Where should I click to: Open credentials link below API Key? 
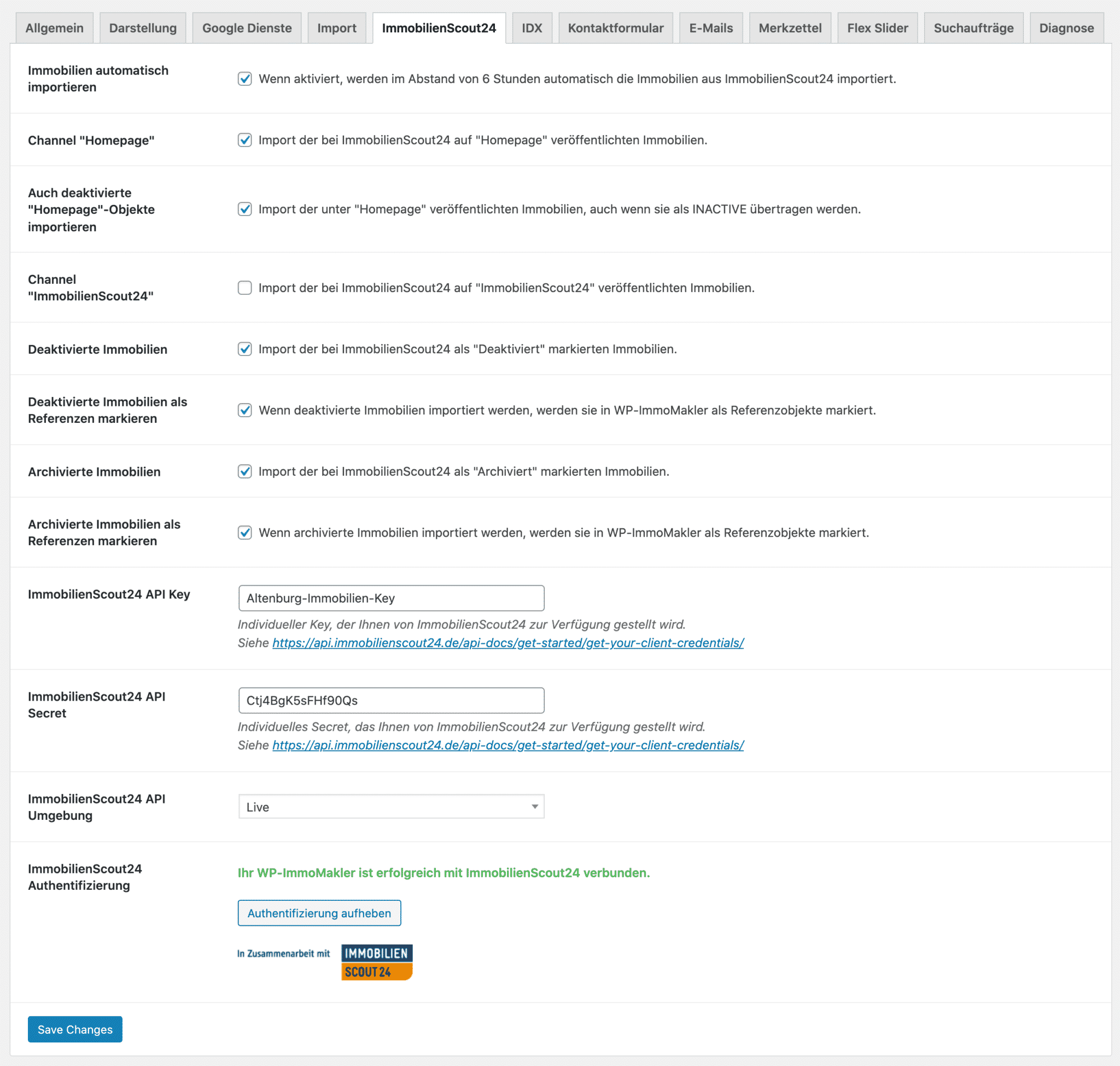508,643
